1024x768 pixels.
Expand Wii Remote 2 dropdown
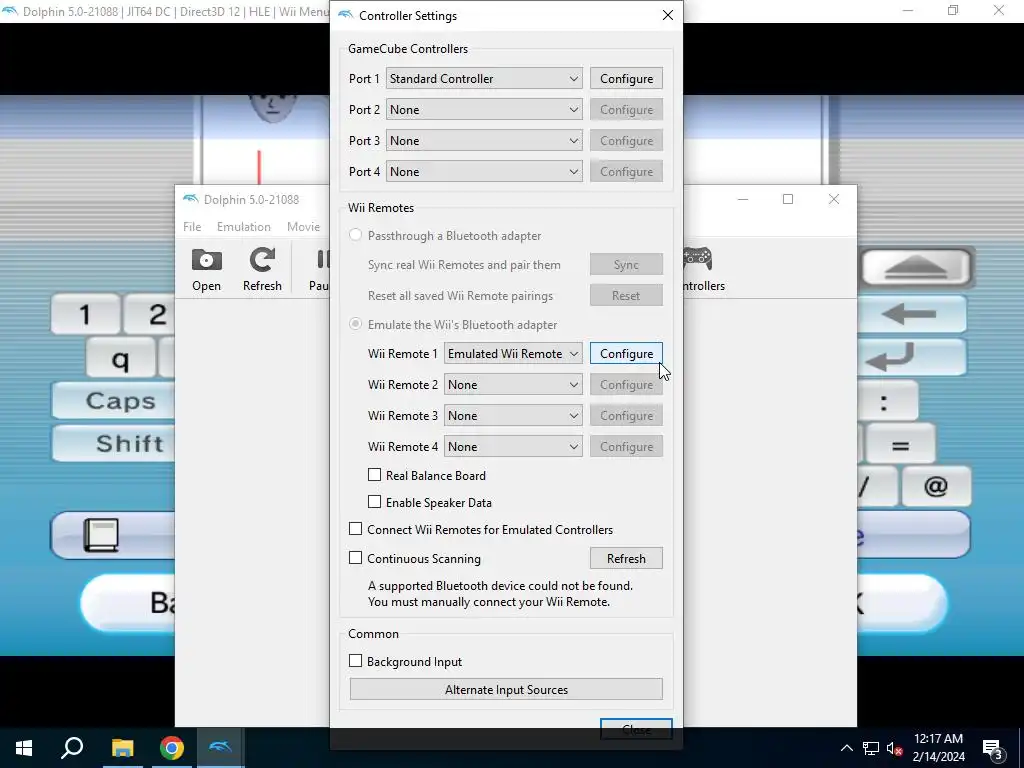(513, 385)
